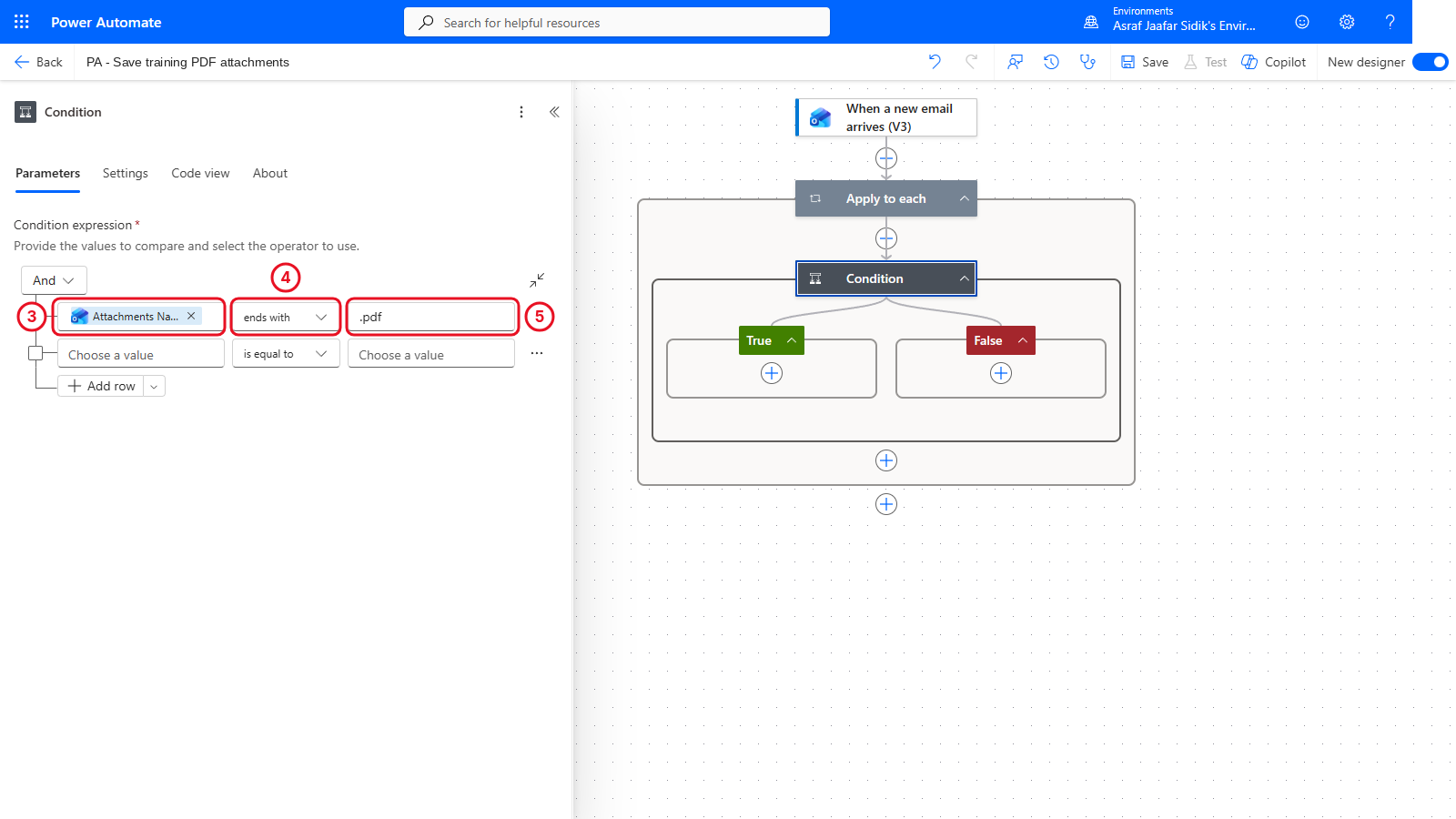Save the flow
The image size is (1456, 819).
point(1145,62)
